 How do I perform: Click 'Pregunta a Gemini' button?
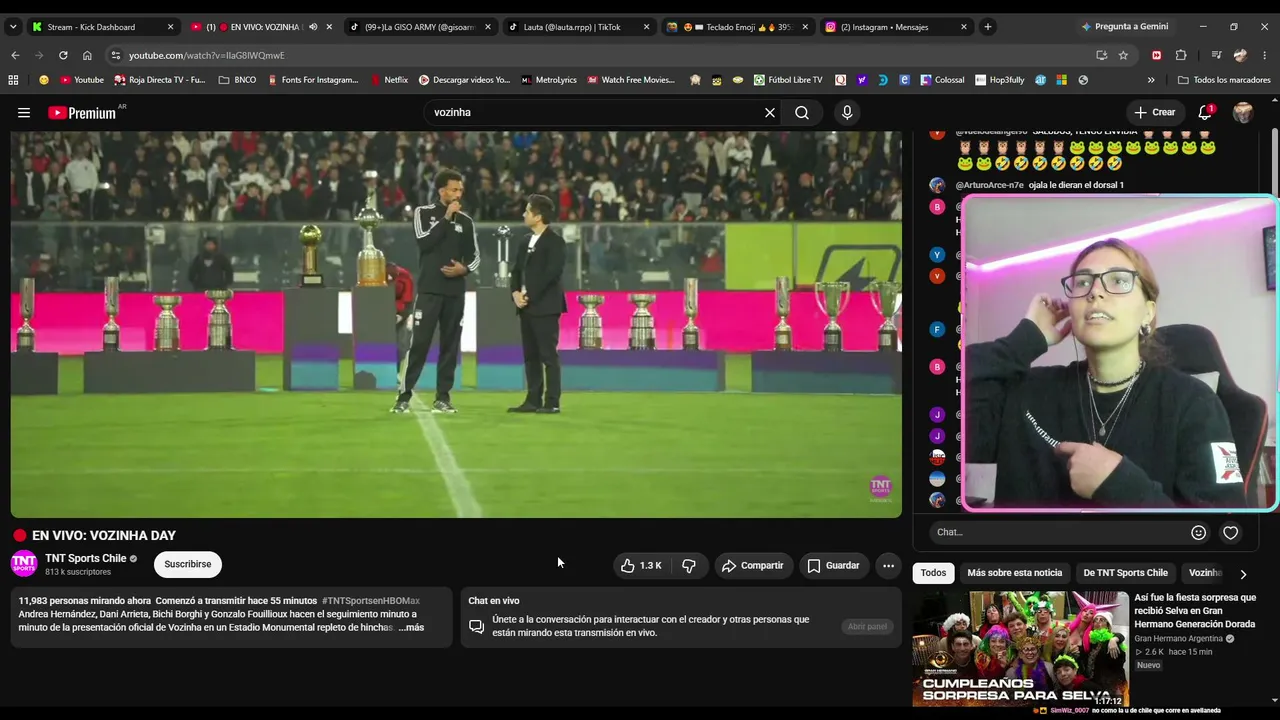(1124, 27)
